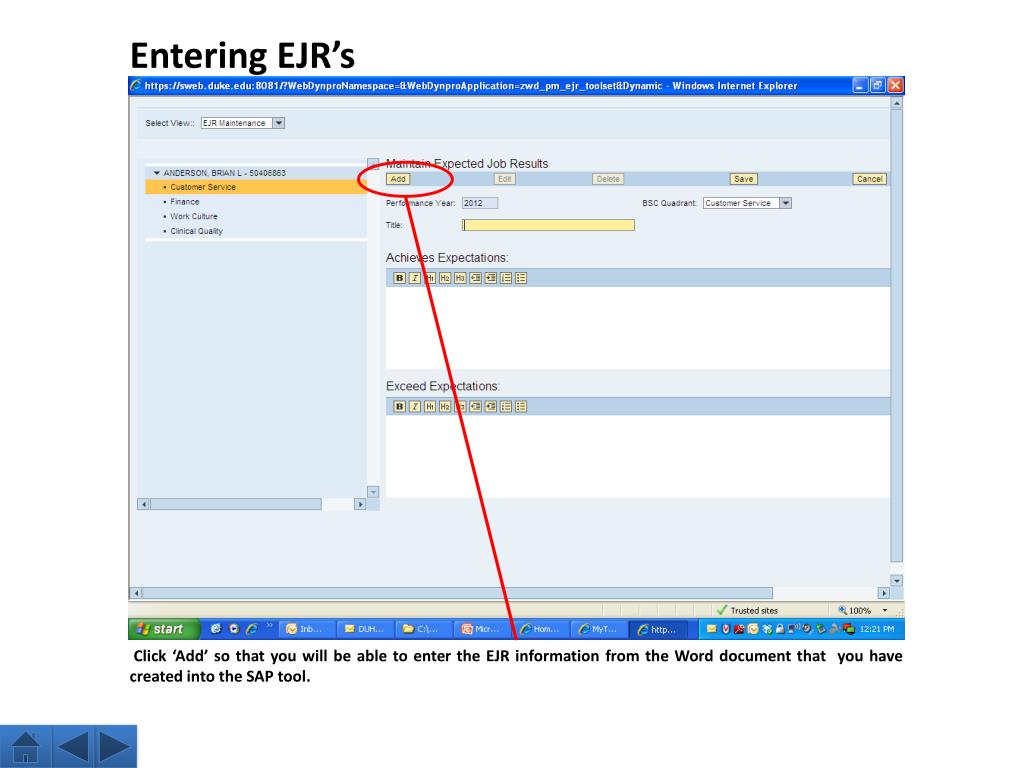The image size is (1024, 768).
Task: Go to previous slide arrow
Action: click(x=72, y=746)
